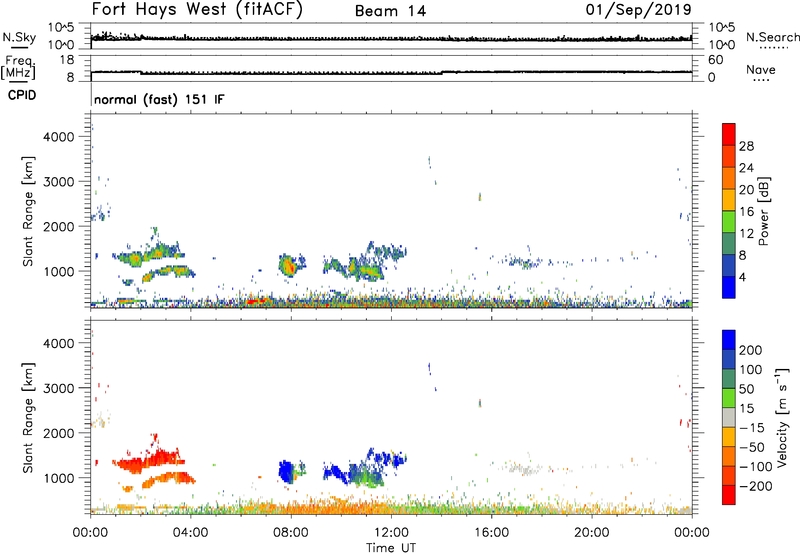Click the '60' Nave axis tick label
Screen dimensions: 800x554
[x=715, y=60]
